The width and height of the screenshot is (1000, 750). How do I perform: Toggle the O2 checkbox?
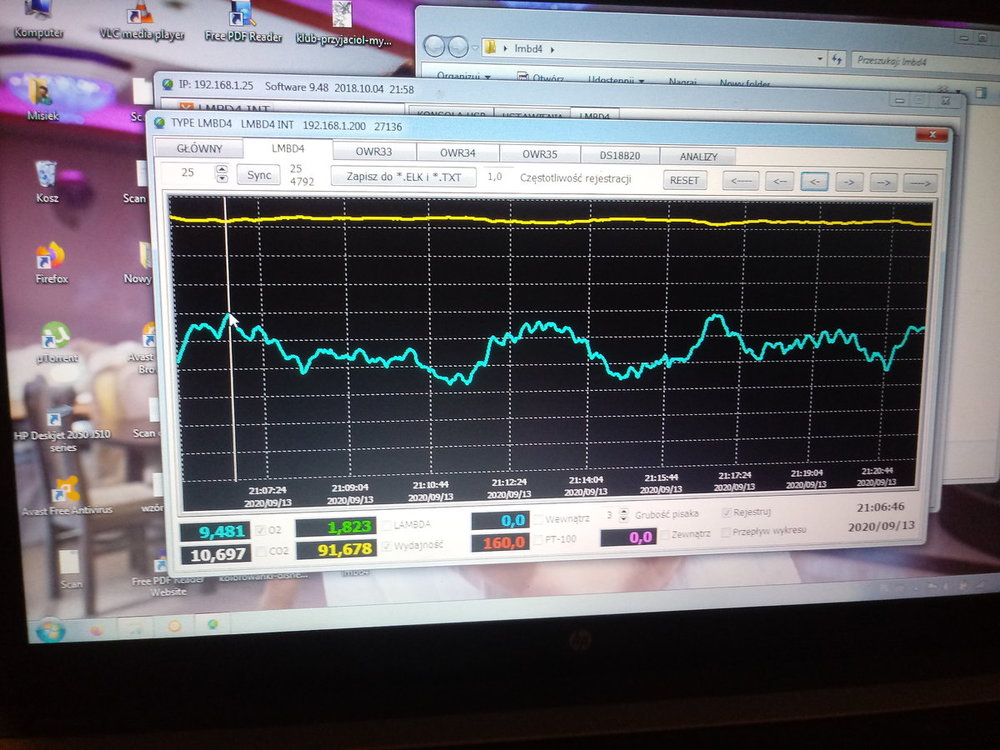tap(262, 529)
